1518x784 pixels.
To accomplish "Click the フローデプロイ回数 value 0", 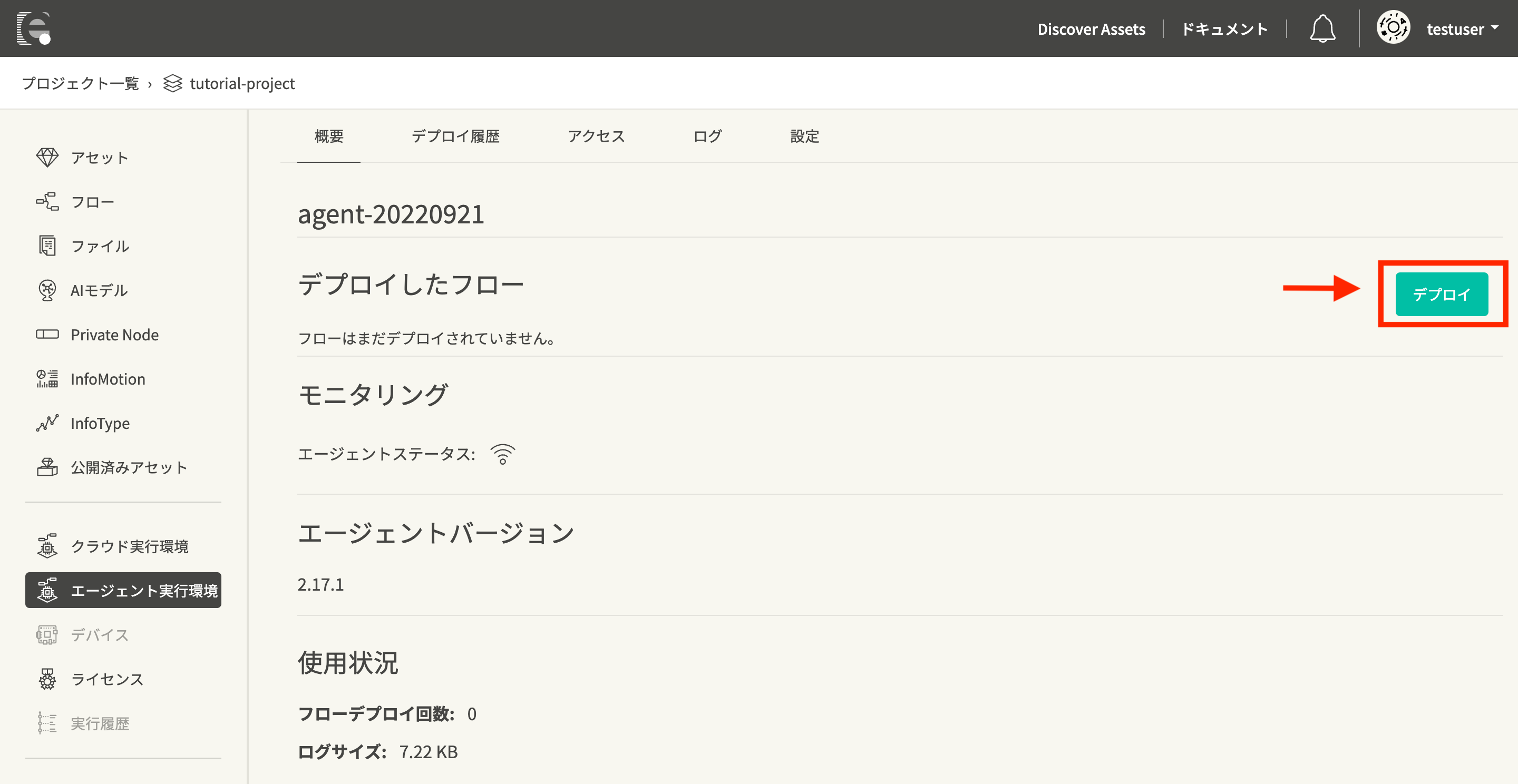I will click(x=471, y=714).
